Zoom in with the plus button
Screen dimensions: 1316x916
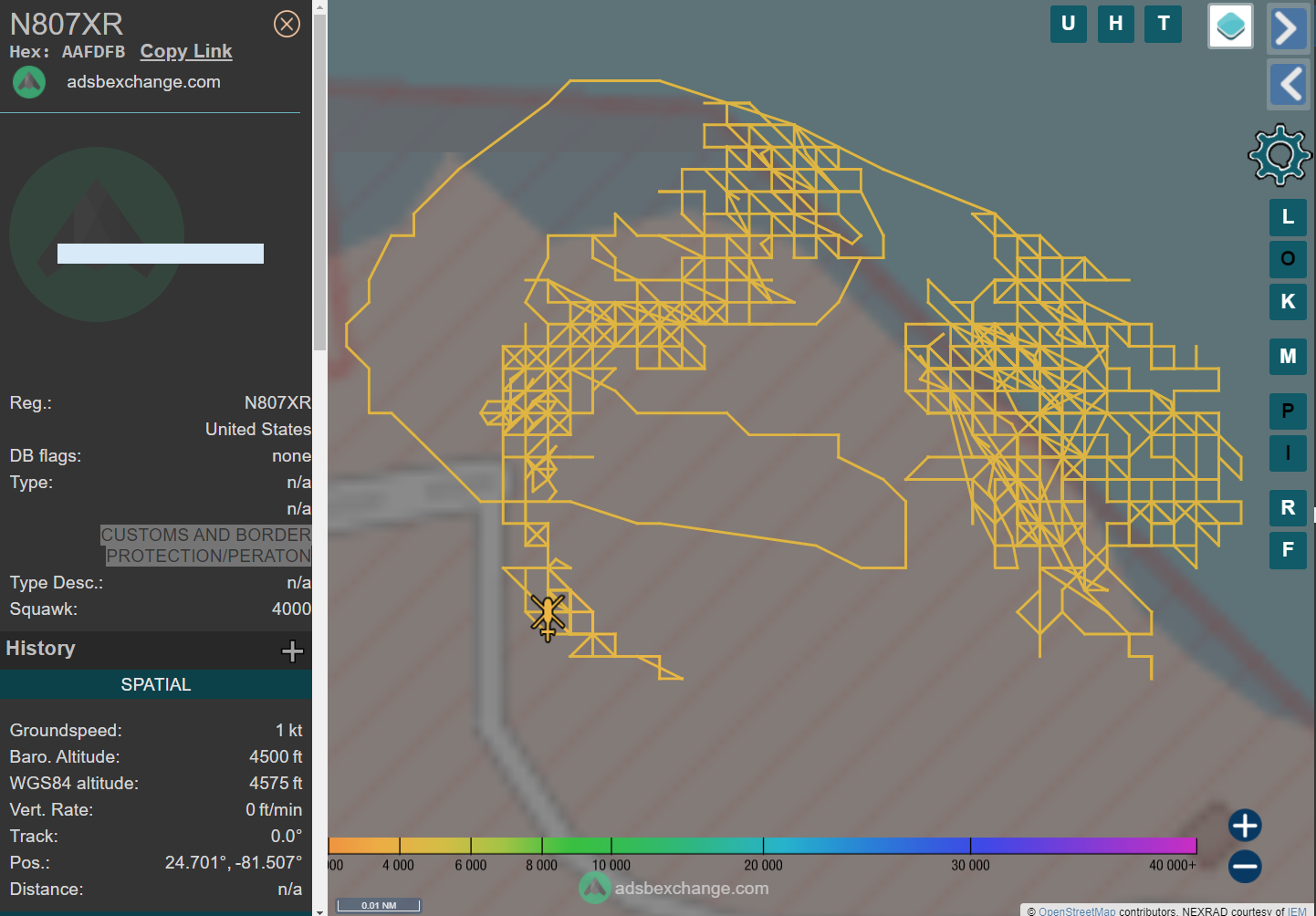click(1245, 825)
